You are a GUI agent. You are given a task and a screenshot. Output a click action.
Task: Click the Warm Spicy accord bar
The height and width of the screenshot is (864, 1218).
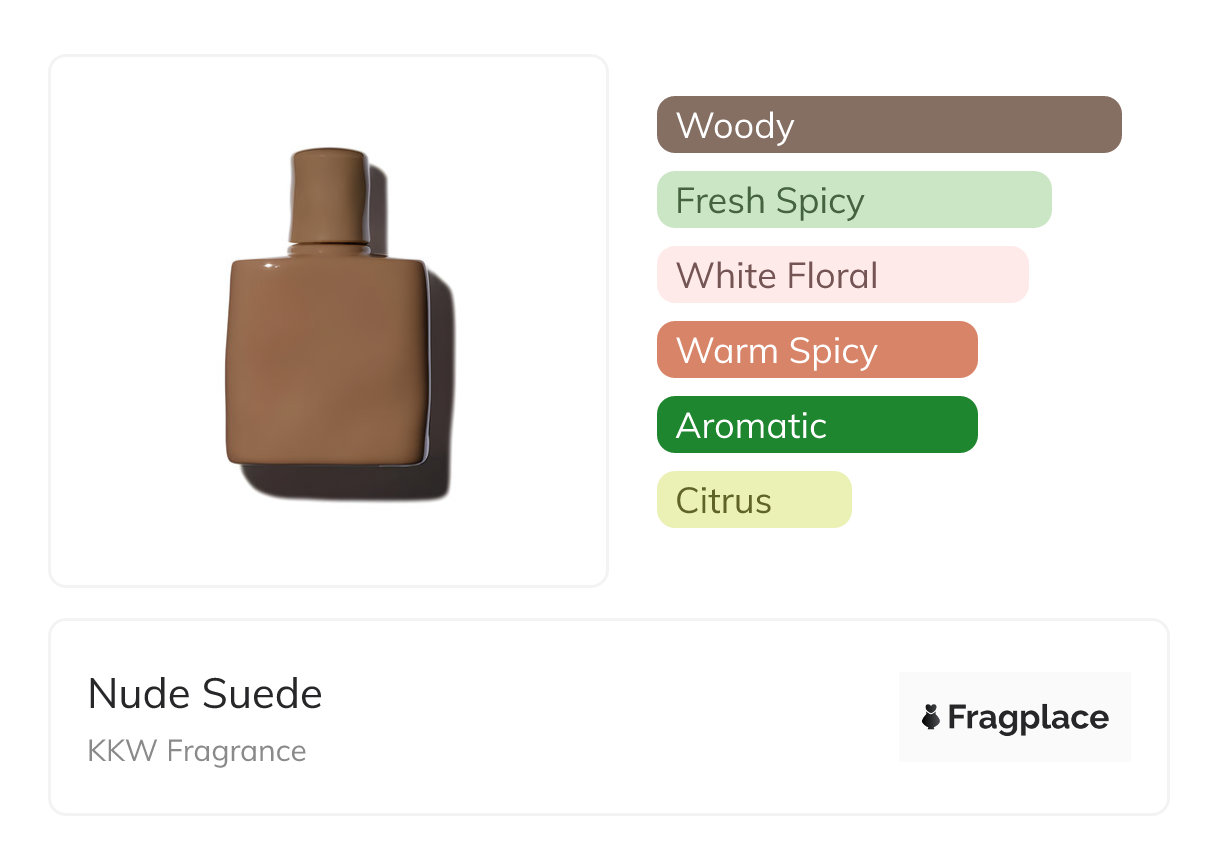(816, 350)
